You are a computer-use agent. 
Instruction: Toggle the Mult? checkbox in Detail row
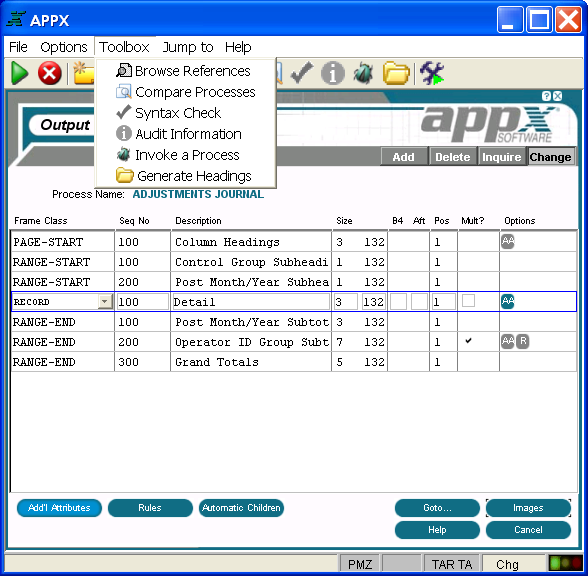[x=468, y=301]
